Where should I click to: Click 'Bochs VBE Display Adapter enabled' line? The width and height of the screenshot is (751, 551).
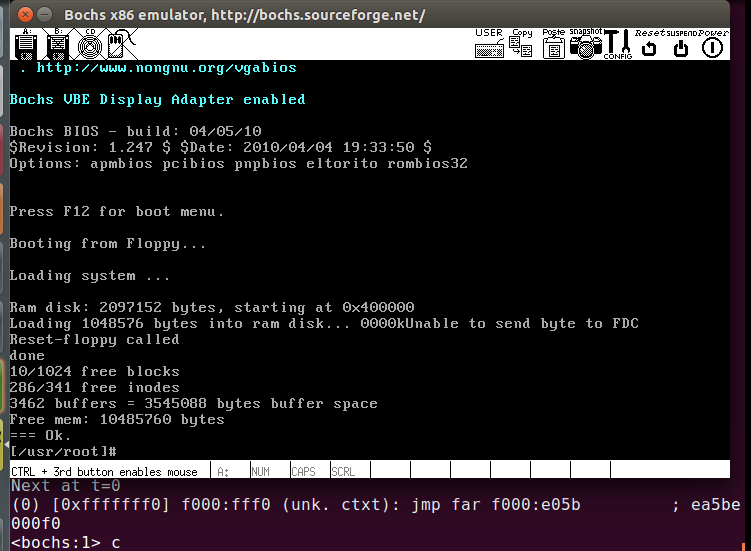pyautogui.click(x=158, y=100)
